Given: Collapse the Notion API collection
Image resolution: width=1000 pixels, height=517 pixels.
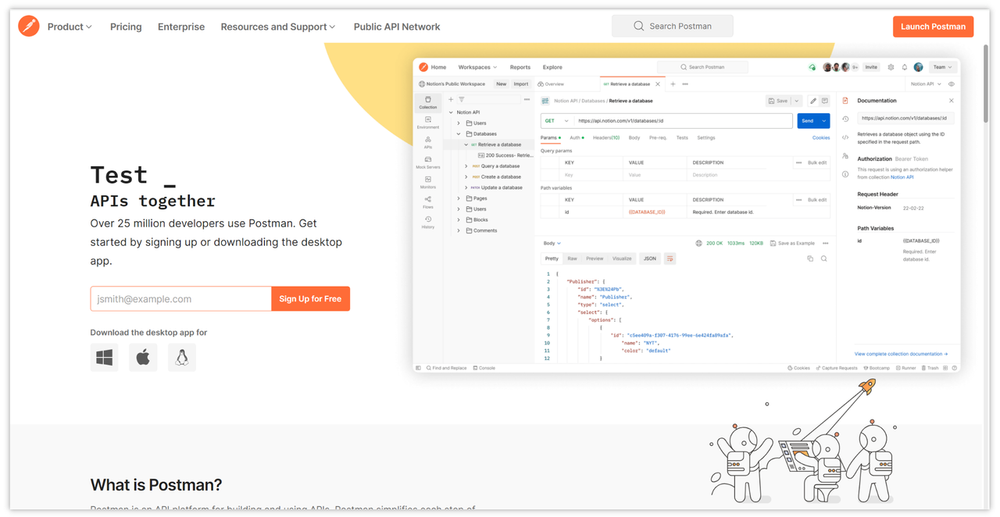Looking at the screenshot, I should pos(452,112).
